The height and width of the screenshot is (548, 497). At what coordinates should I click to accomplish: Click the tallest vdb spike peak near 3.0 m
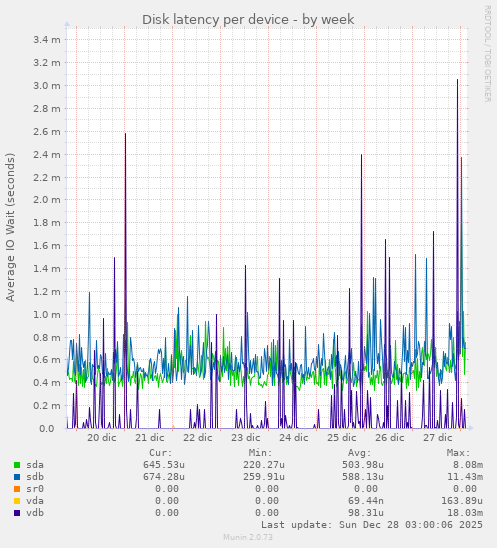458,80
